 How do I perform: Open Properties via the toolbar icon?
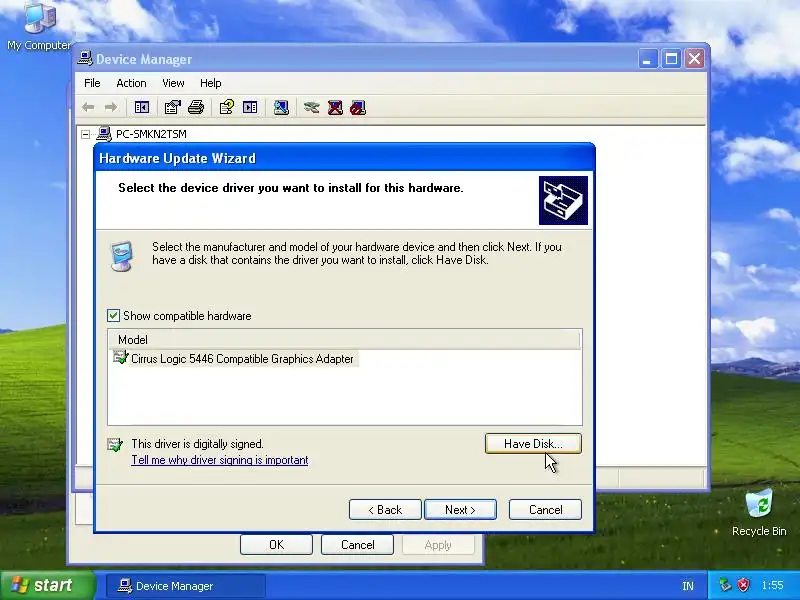pos(172,108)
